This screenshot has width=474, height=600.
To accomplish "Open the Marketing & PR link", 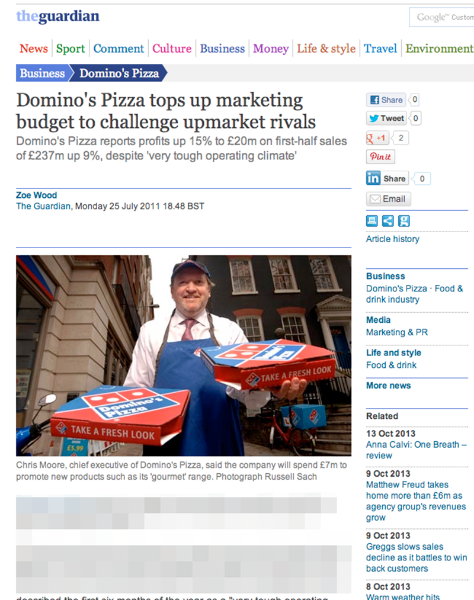I will tap(397, 332).
